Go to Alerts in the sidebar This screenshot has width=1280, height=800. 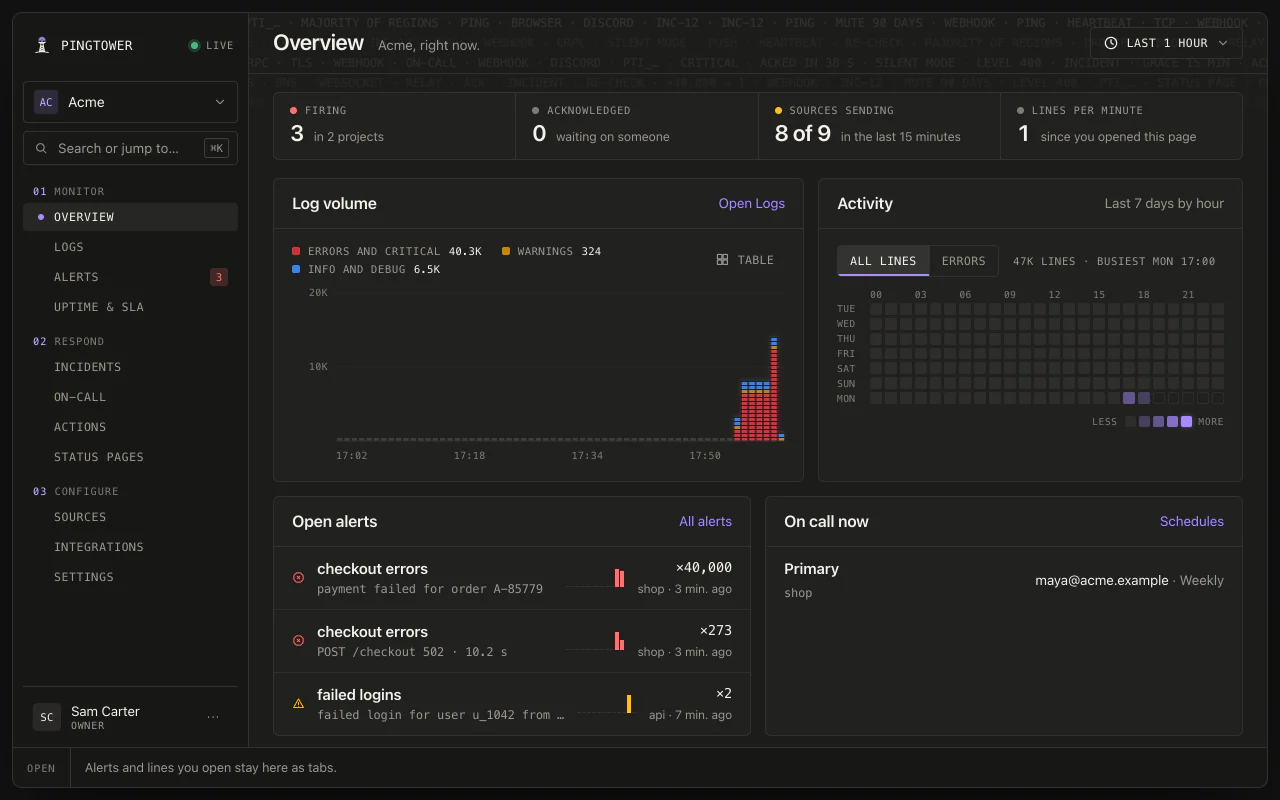pyautogui.click(x=130, y=277)
